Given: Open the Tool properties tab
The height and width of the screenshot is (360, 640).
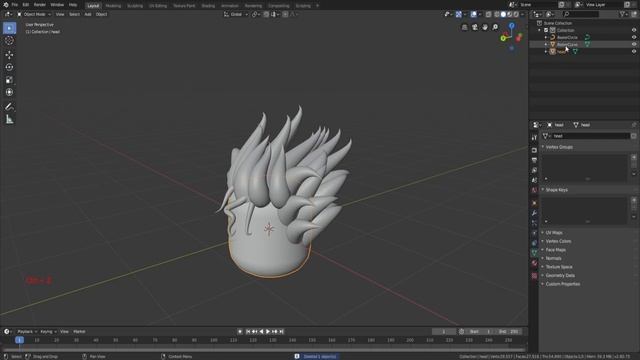Looking at the screenshot, I should point(534,138).
